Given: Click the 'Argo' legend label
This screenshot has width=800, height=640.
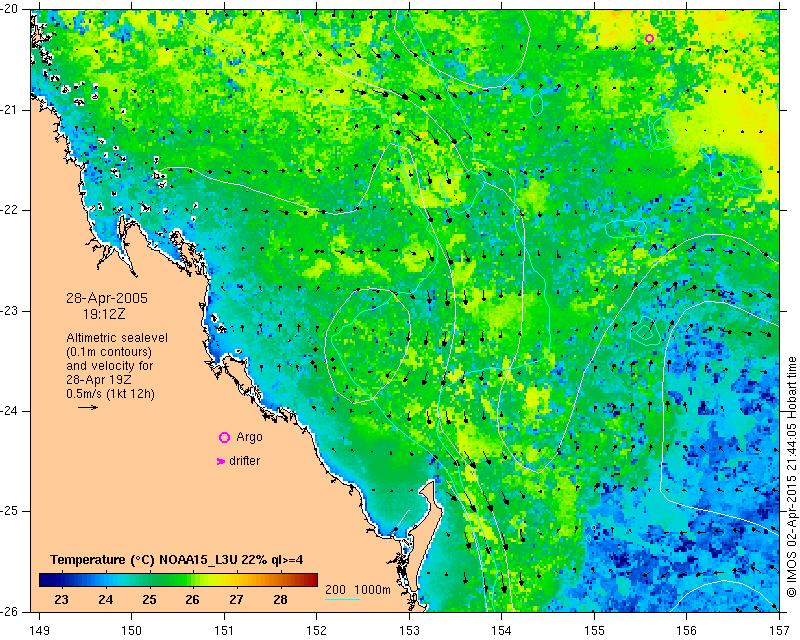Looking at the screenshot, I should (x=249, y=437).
